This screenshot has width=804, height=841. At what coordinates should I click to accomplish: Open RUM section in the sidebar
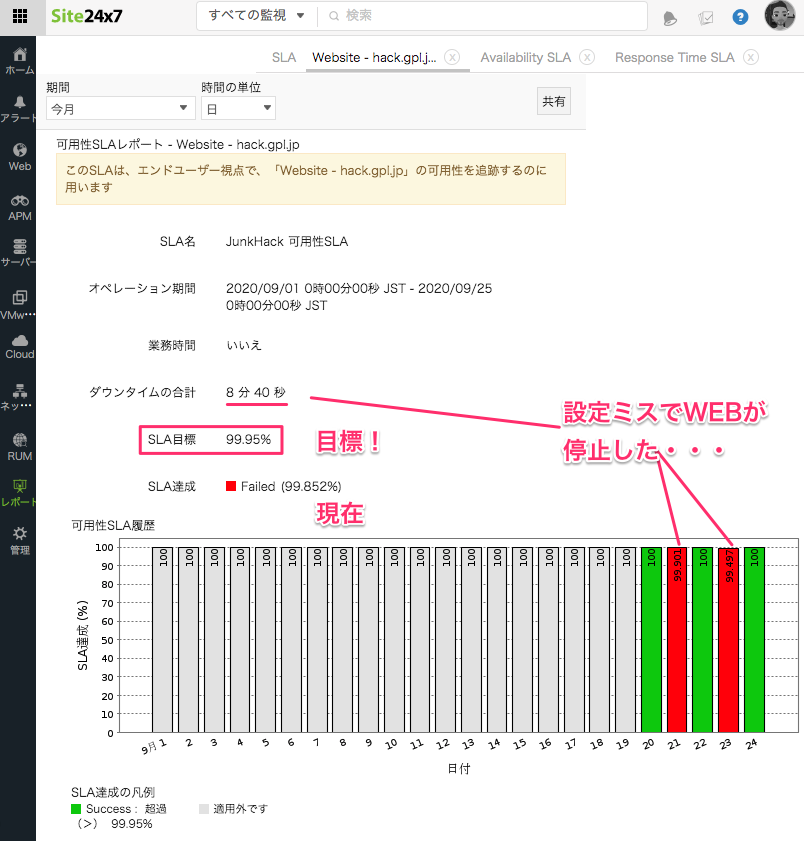pyautogui.click(x=20, y=447)
